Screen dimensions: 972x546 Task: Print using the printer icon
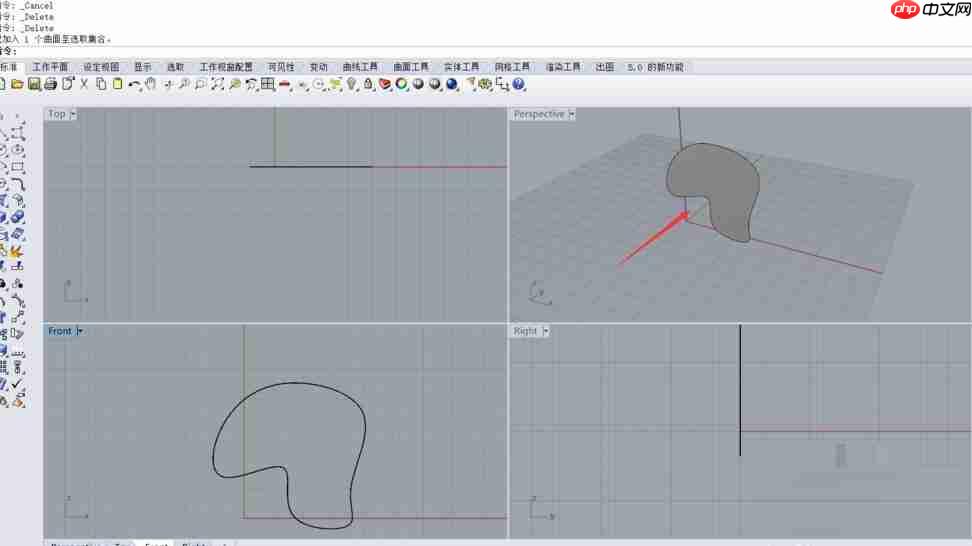50,84
